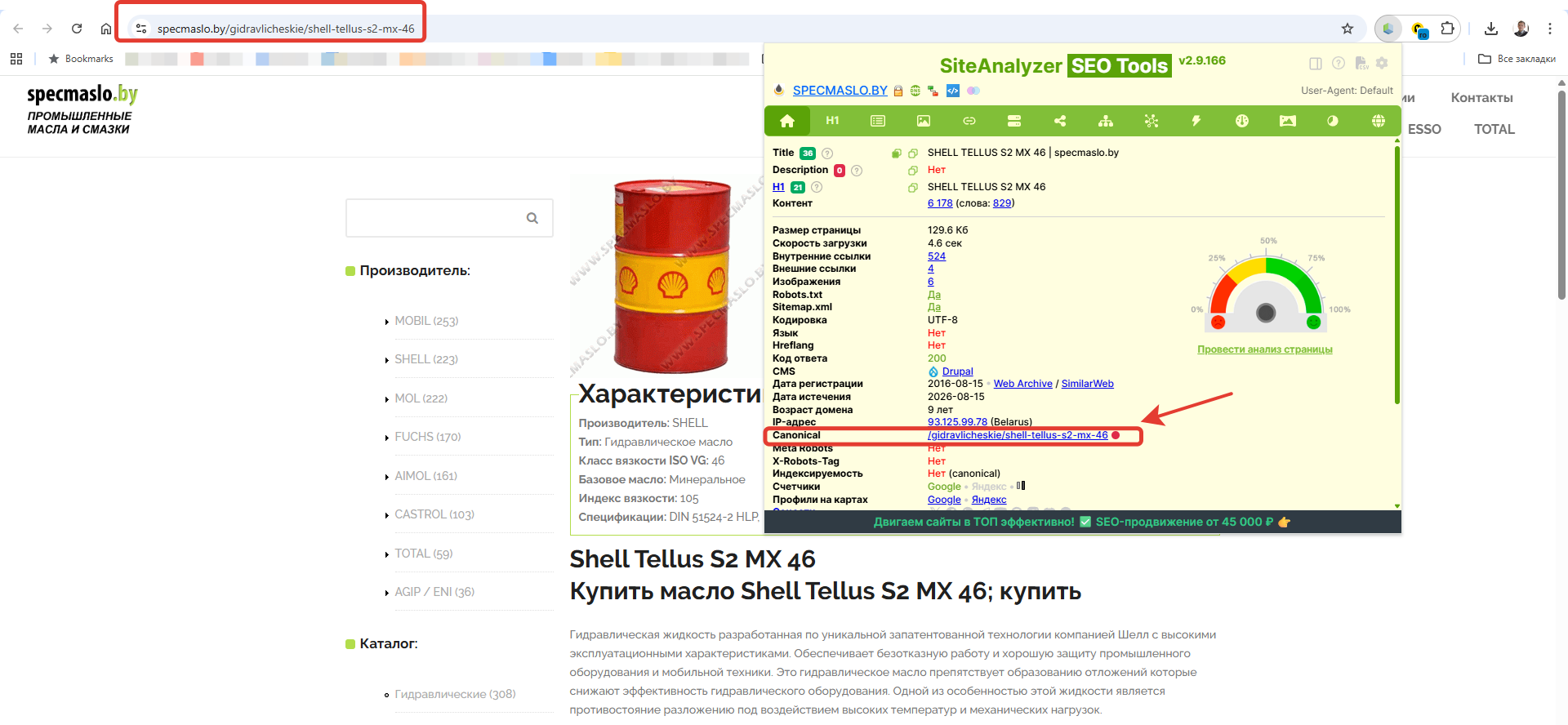Viewport: 1568px width, 725px height.
Task: Click the specmaslo.by site logo
Action: point(82,109)
